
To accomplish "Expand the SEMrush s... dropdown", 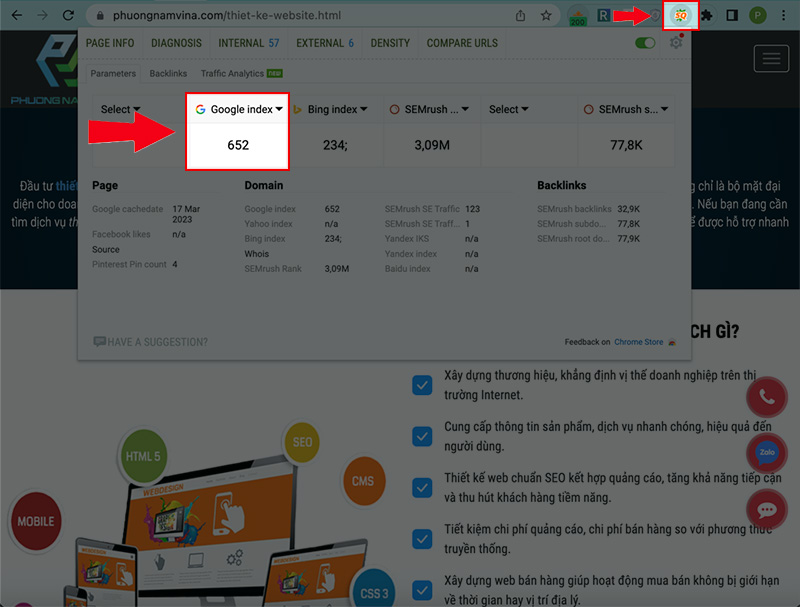I will click(x=626, y=109).
